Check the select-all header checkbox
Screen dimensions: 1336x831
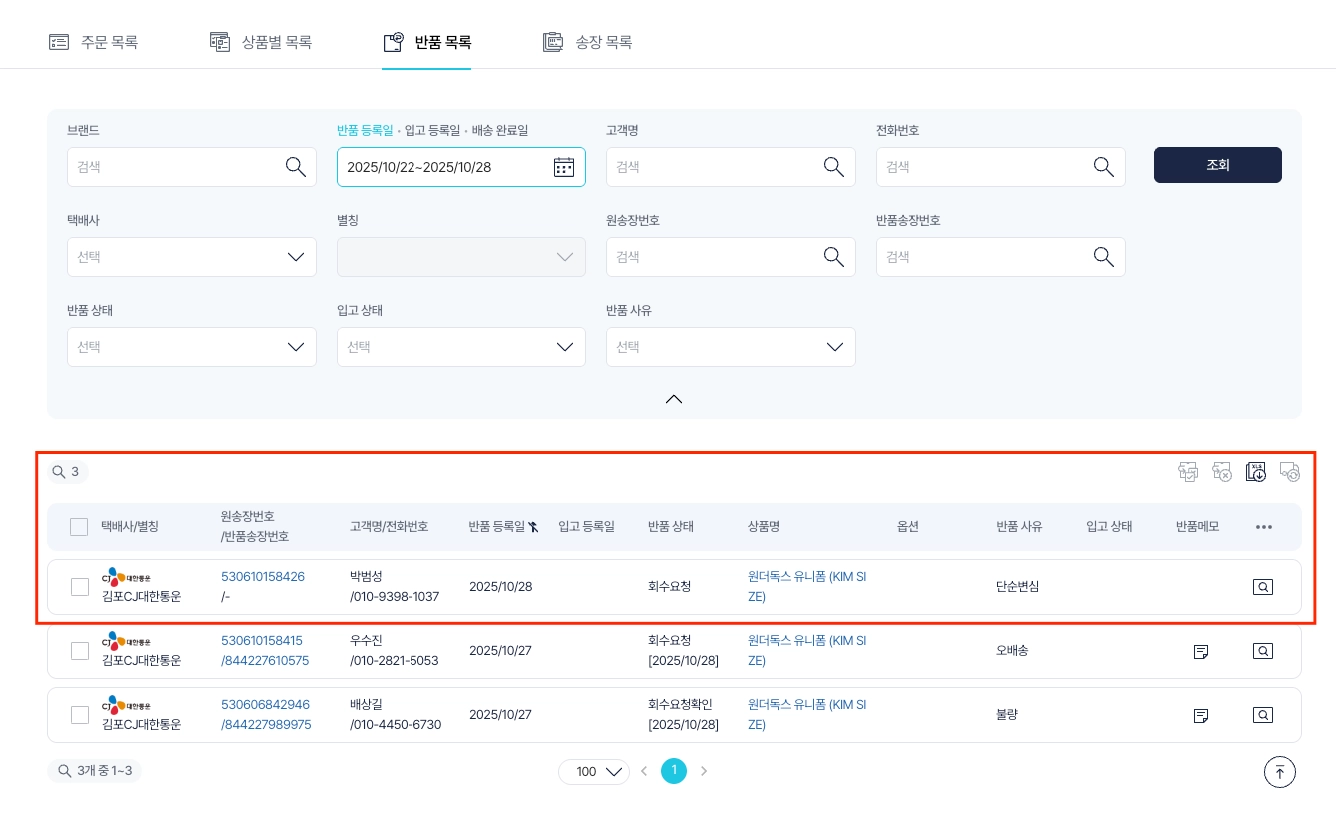coord(79,527)
